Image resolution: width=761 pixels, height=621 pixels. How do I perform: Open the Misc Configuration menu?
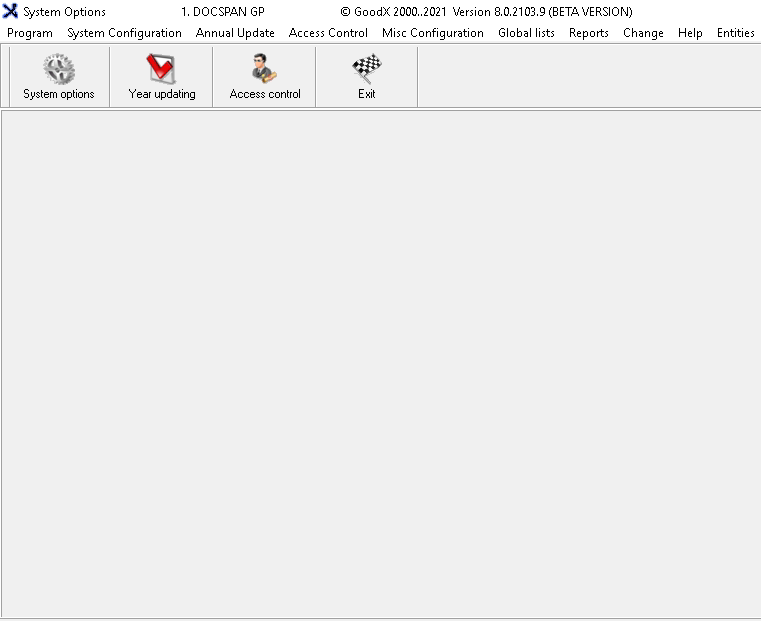(433, 33)
